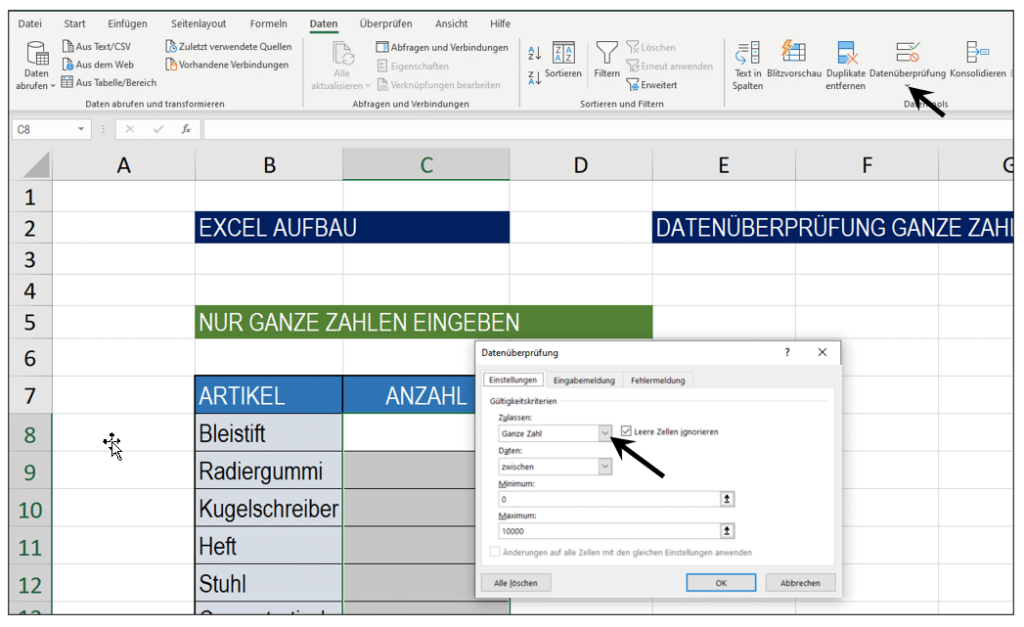The width and height of the screenshot is (1024, 627).
Task: Click into the formula bar input
Action: point(608,129)
